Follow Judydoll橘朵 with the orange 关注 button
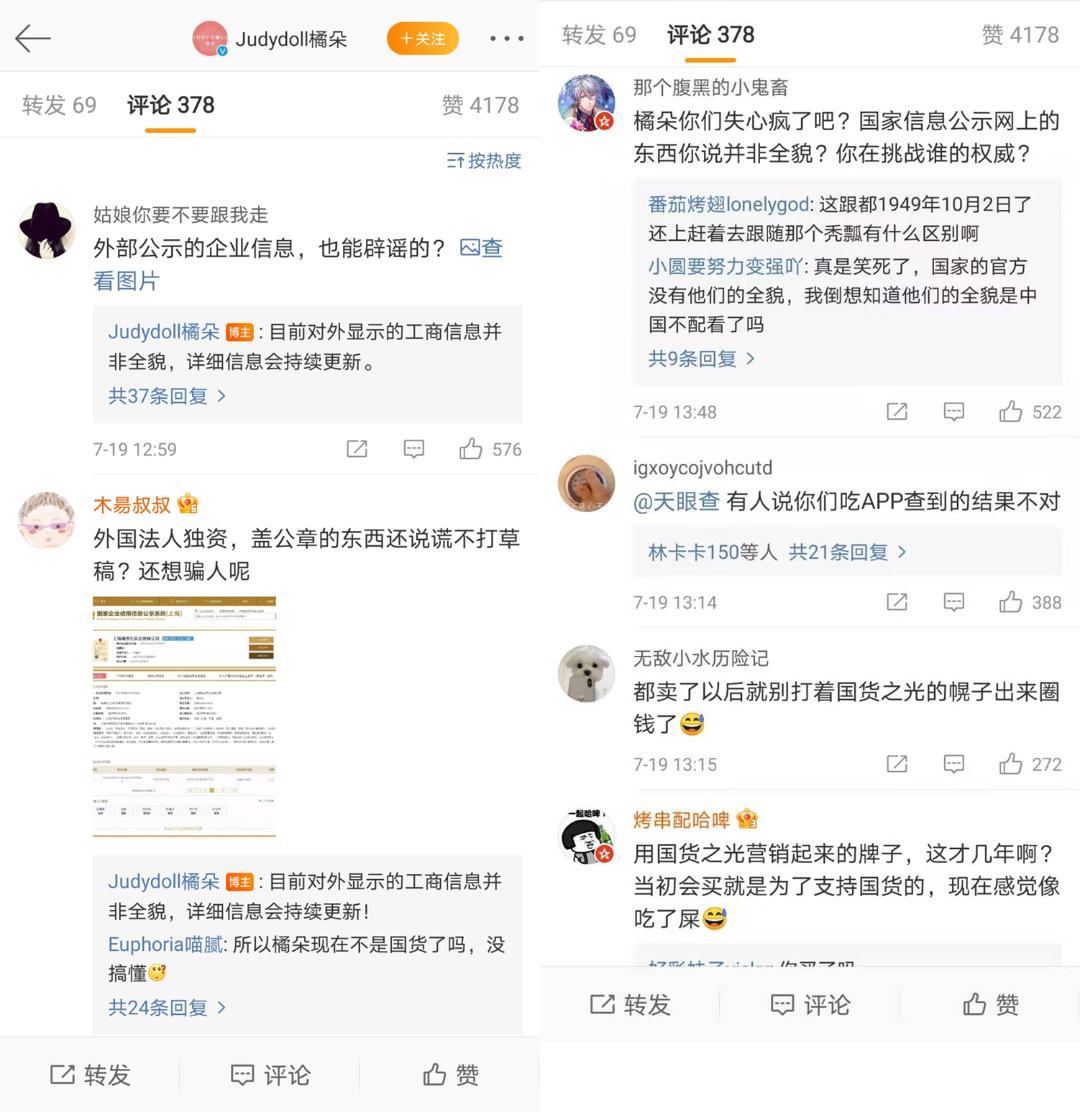 coord(423,38)
